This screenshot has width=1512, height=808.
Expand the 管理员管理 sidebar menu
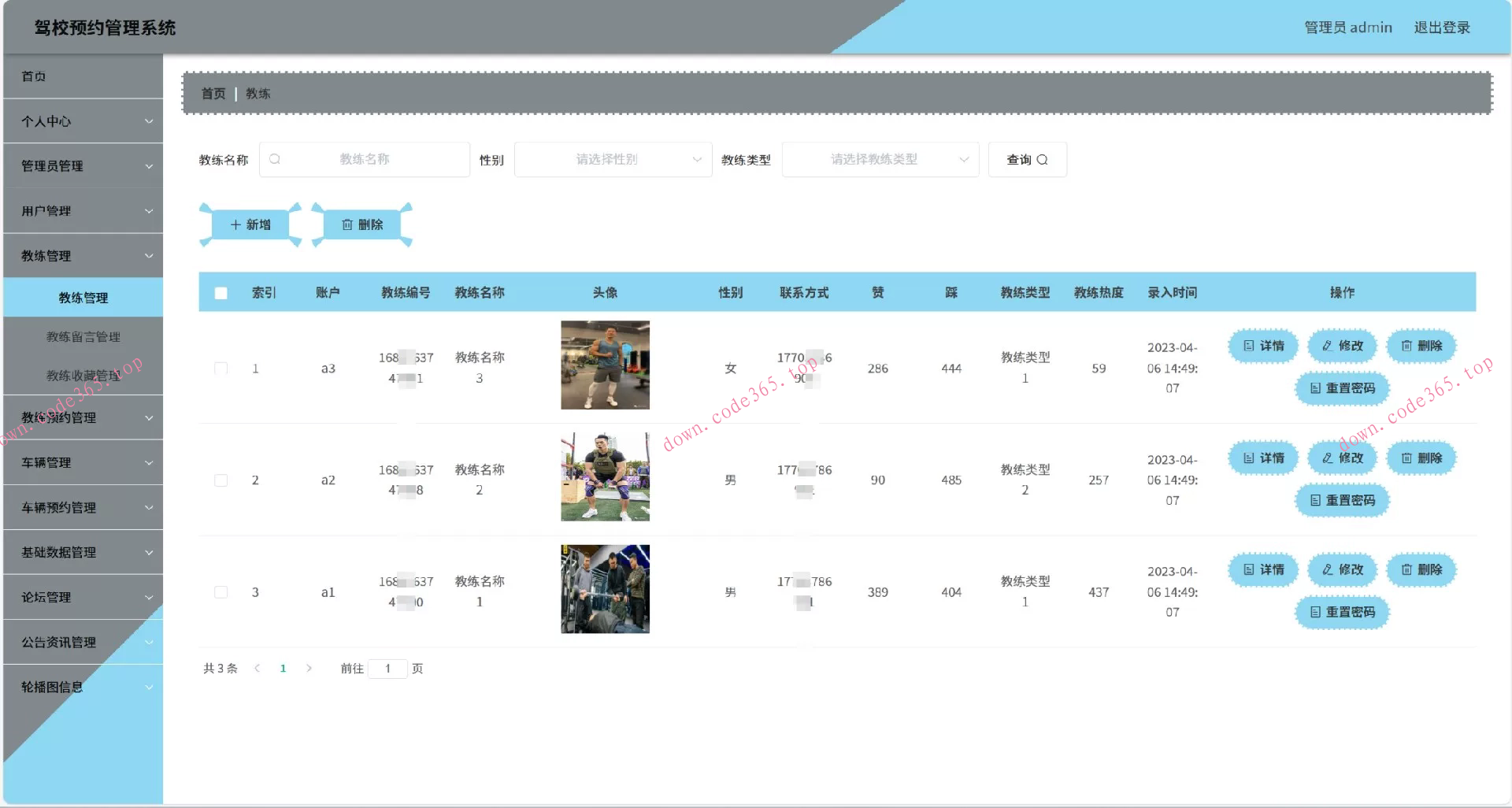coord(83,166)
